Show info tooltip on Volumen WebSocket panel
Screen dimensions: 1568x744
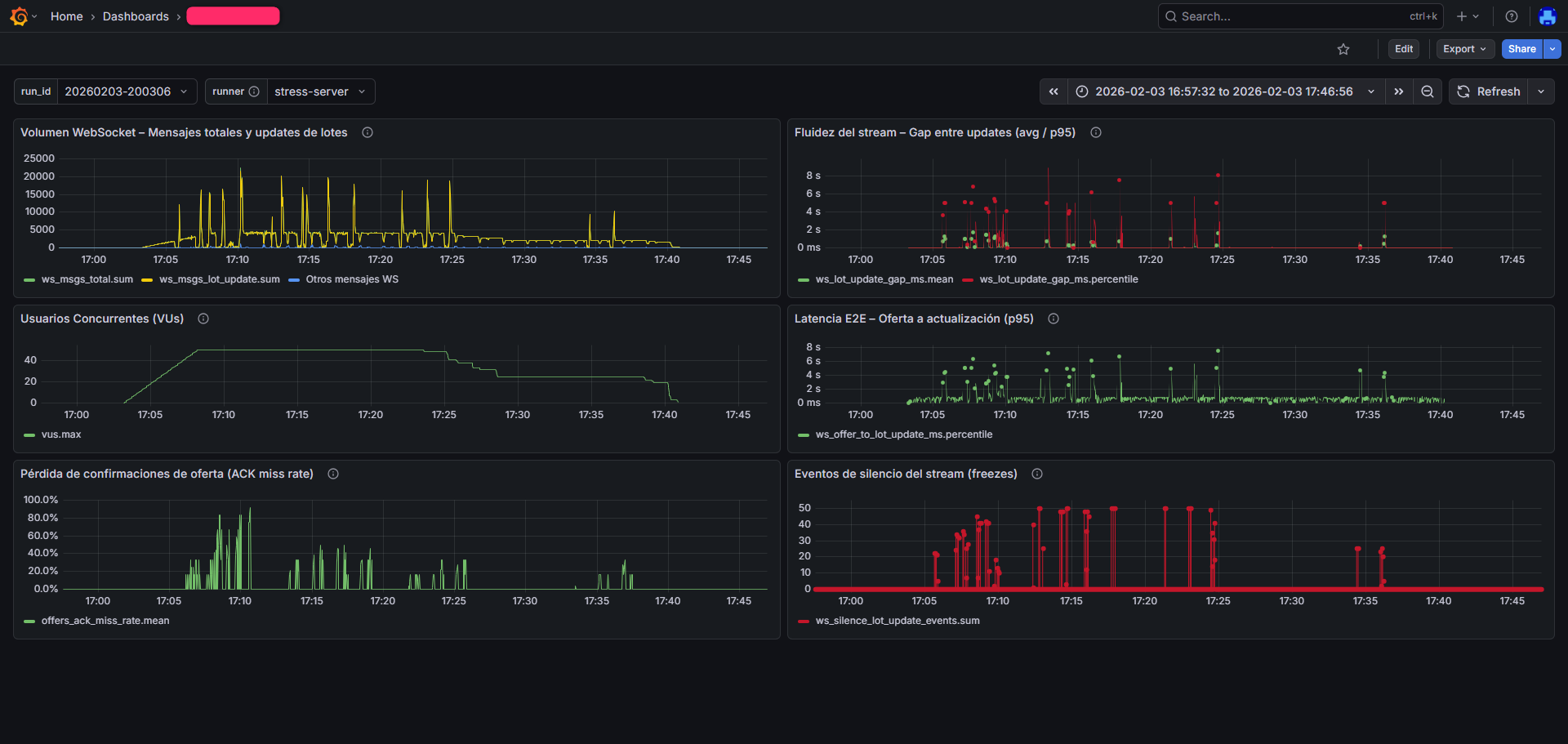click(x=367, y=132)
